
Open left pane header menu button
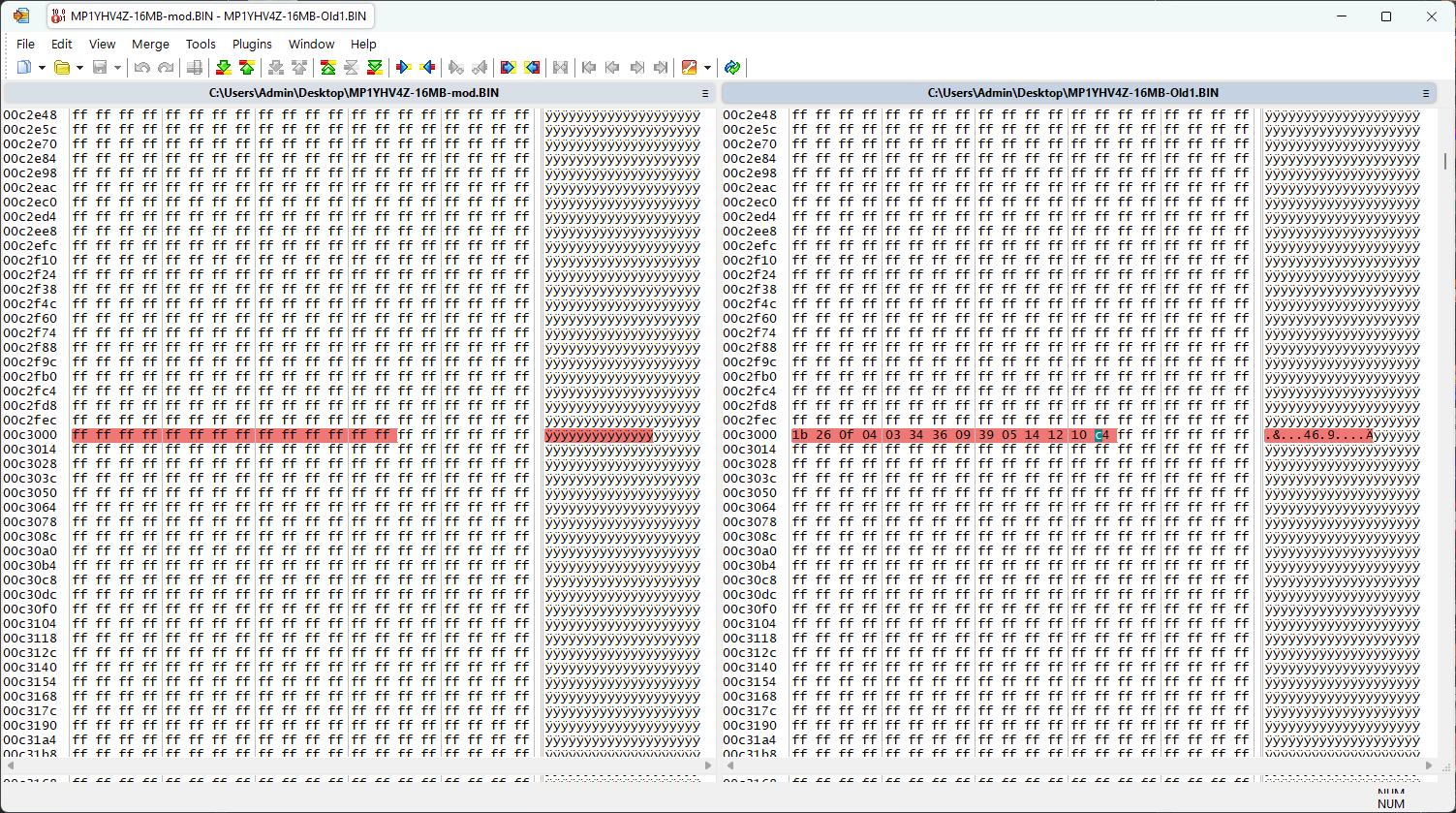click(x=705, y=93)
